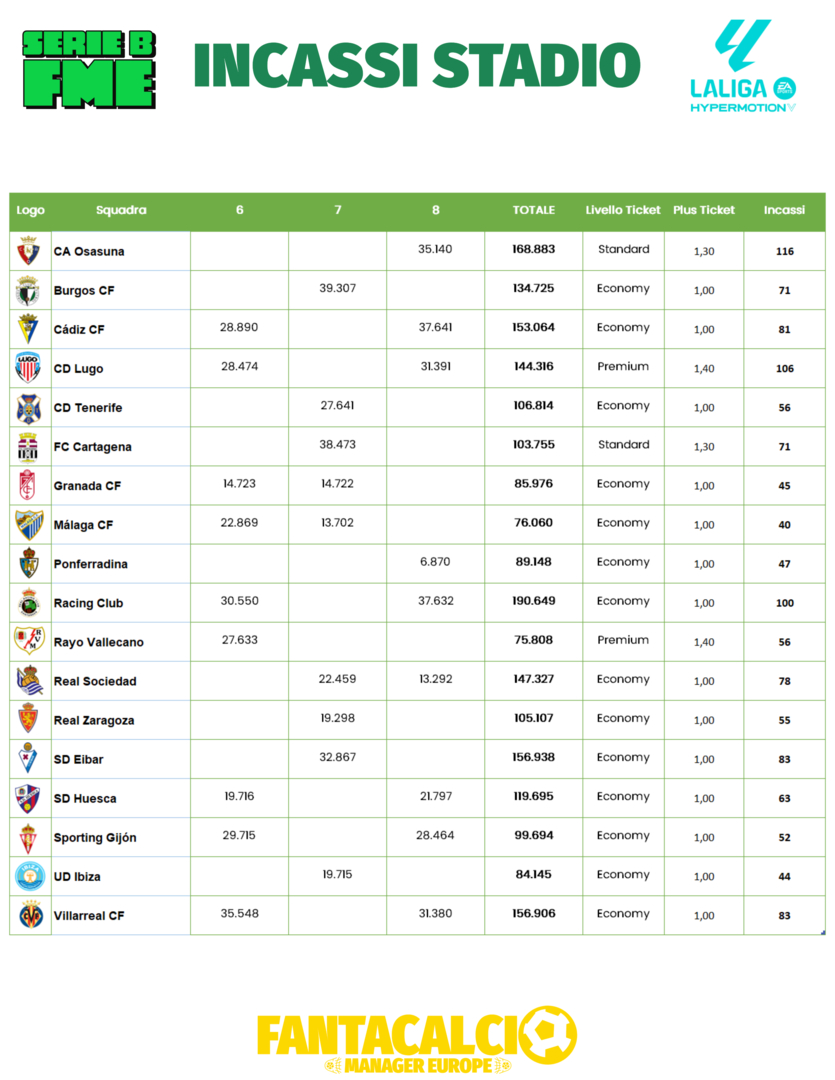This screenshot has height=1080, width=835.
Task: Click the Cádiz CF yellow crest
Action: tap(28, 329)
